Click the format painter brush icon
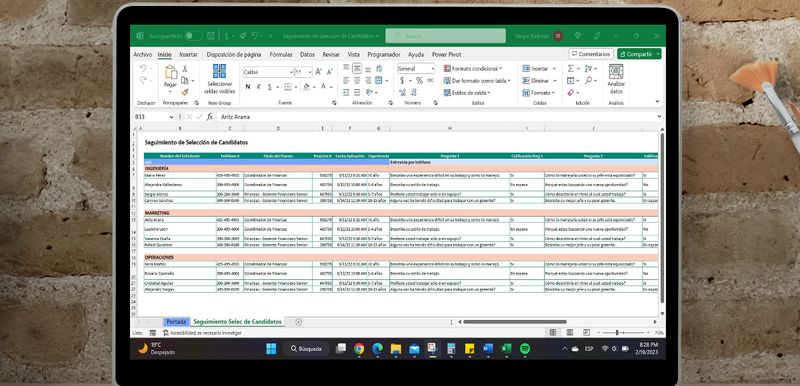This screenshot has height=386, width=800. [x=185, y=92]
